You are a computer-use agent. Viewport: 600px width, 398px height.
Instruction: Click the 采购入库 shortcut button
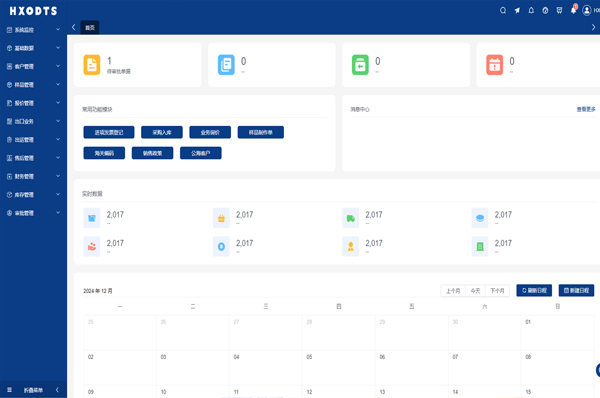pyautogui.click(x=162, y=132)
